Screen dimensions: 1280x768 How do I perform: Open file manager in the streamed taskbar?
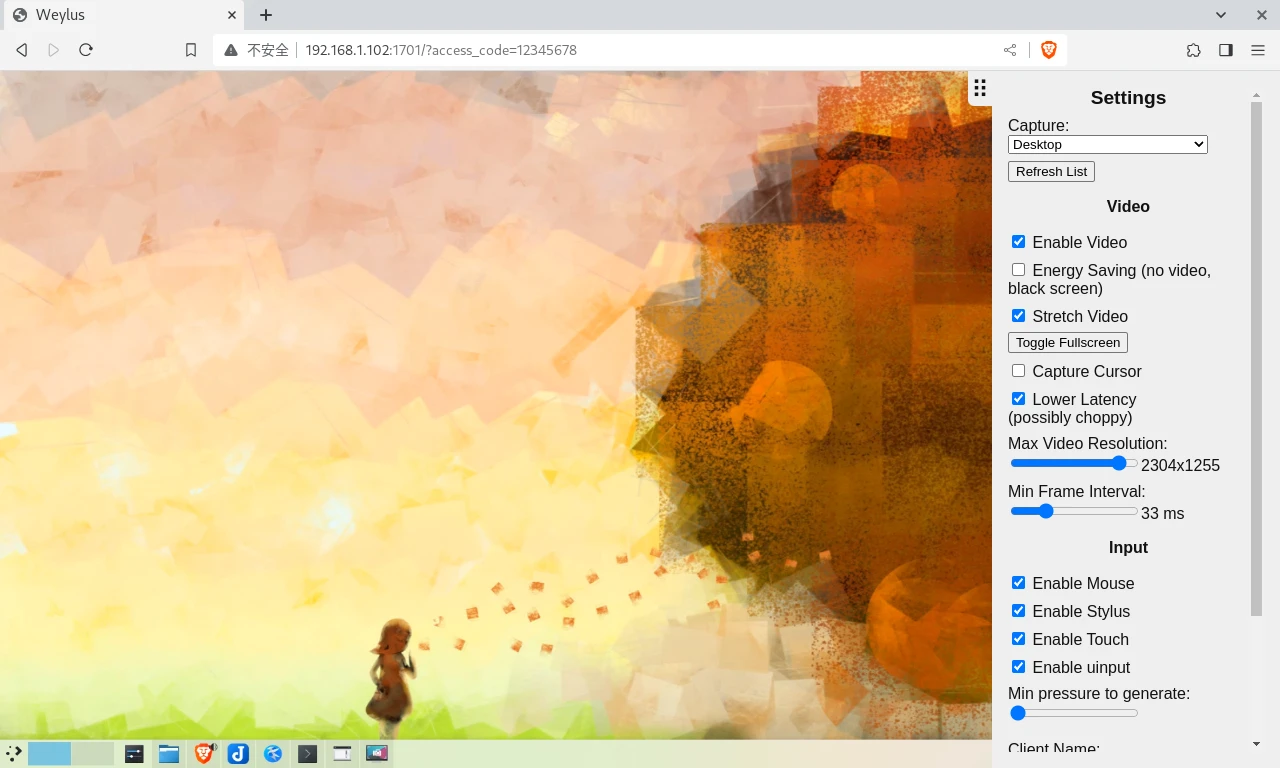169,754
